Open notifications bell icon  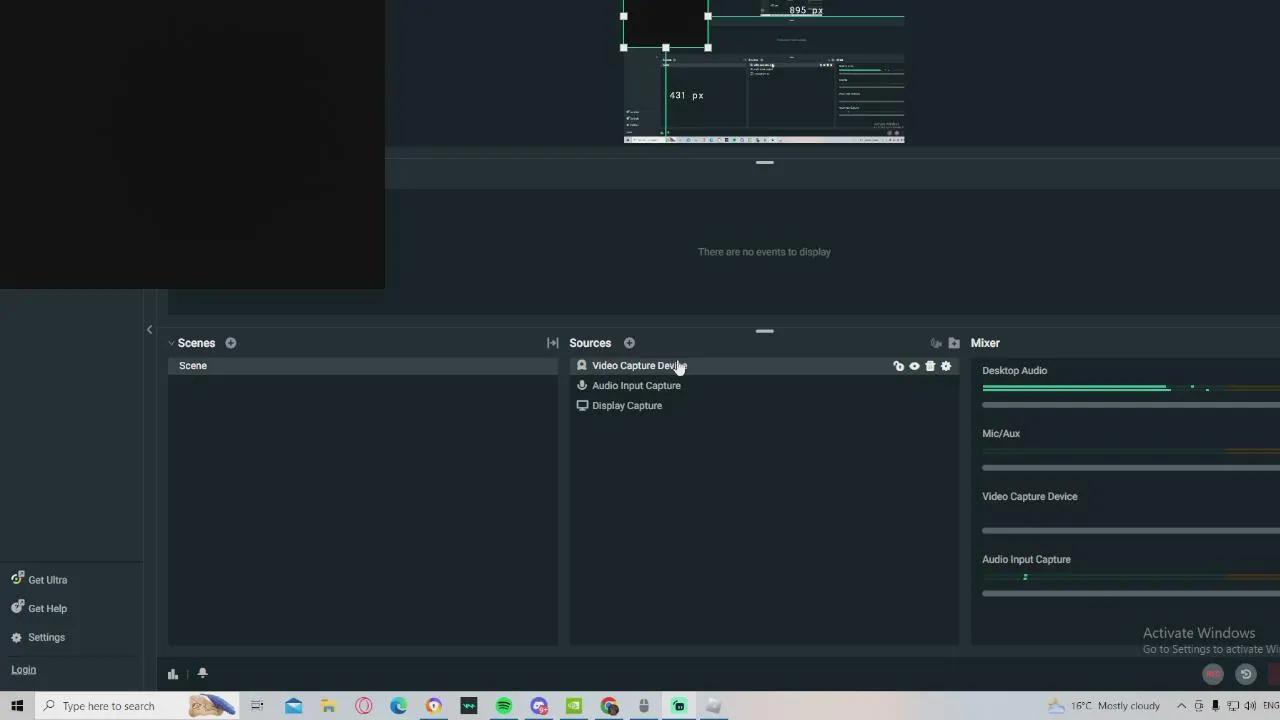point(202,673)
